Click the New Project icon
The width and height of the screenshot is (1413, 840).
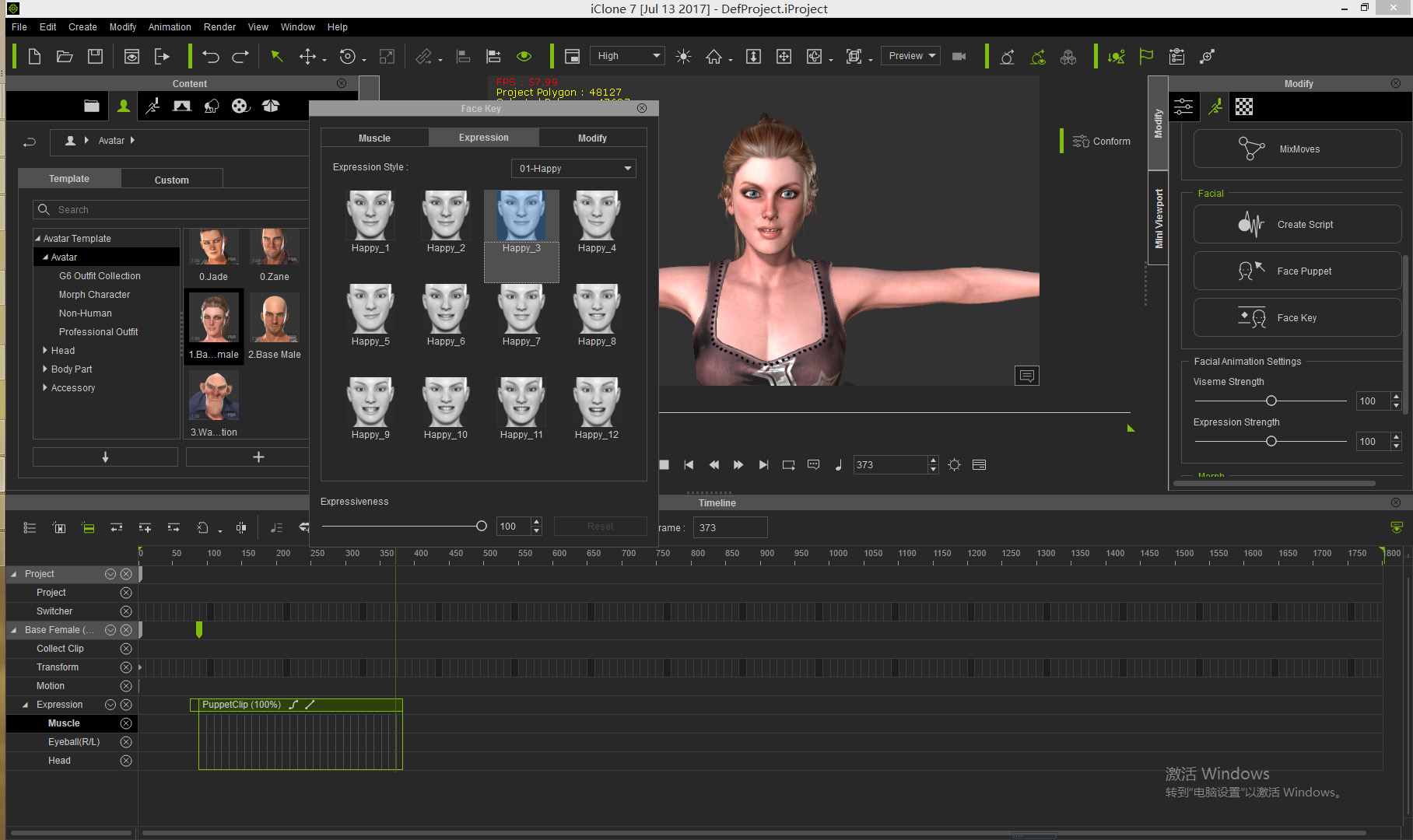pyautogui.click(x=34, y=56)
